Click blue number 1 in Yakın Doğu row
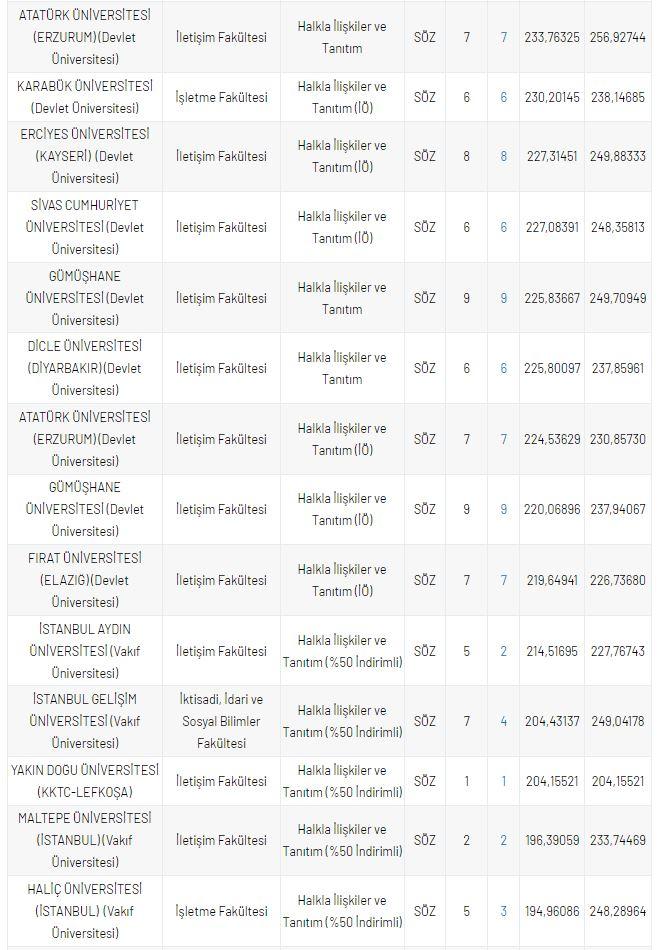The height and width of the screenshot is (950, 663). (x=504, y=781)
